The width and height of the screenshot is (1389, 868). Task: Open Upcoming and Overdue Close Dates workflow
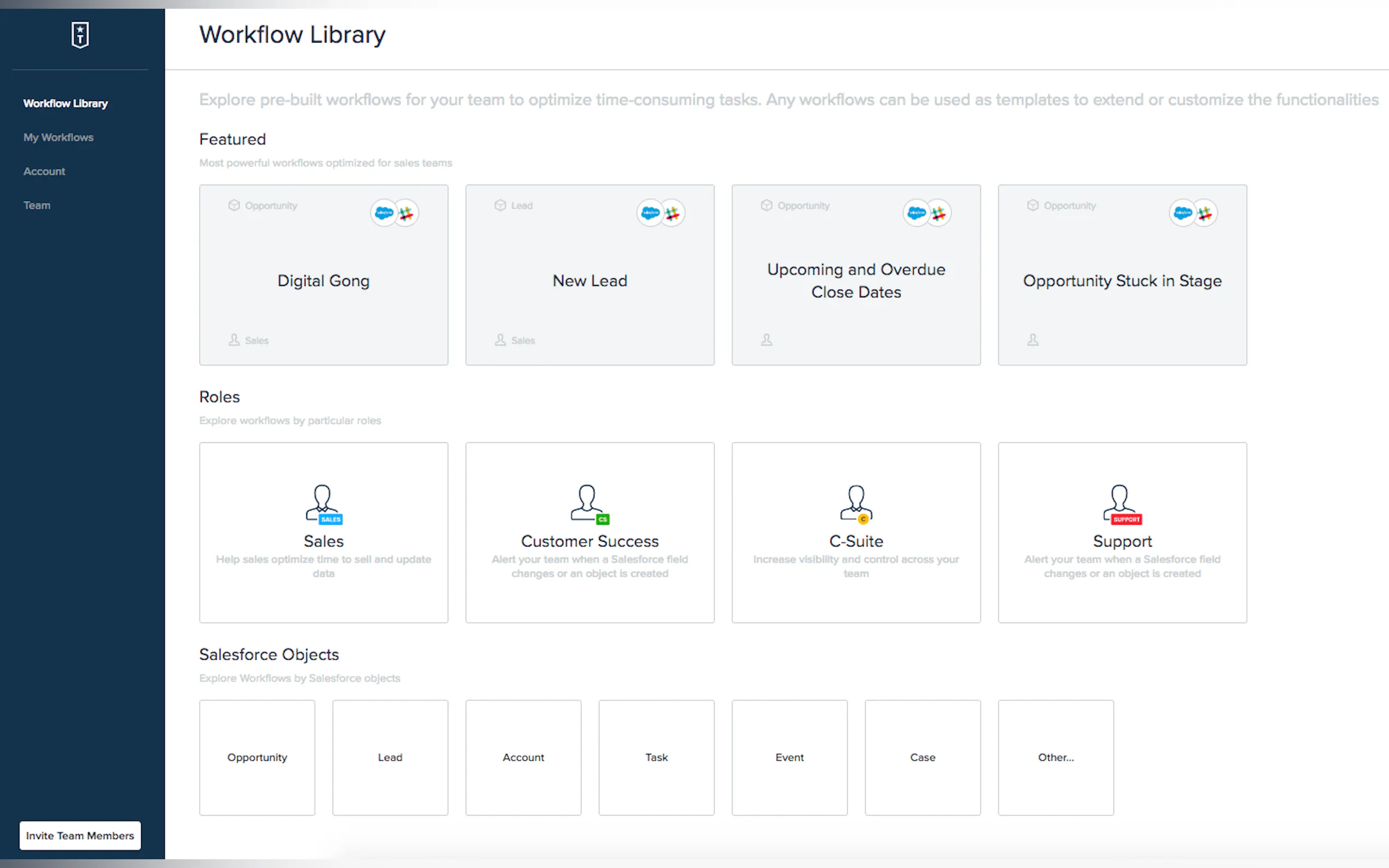click(856, 281)
